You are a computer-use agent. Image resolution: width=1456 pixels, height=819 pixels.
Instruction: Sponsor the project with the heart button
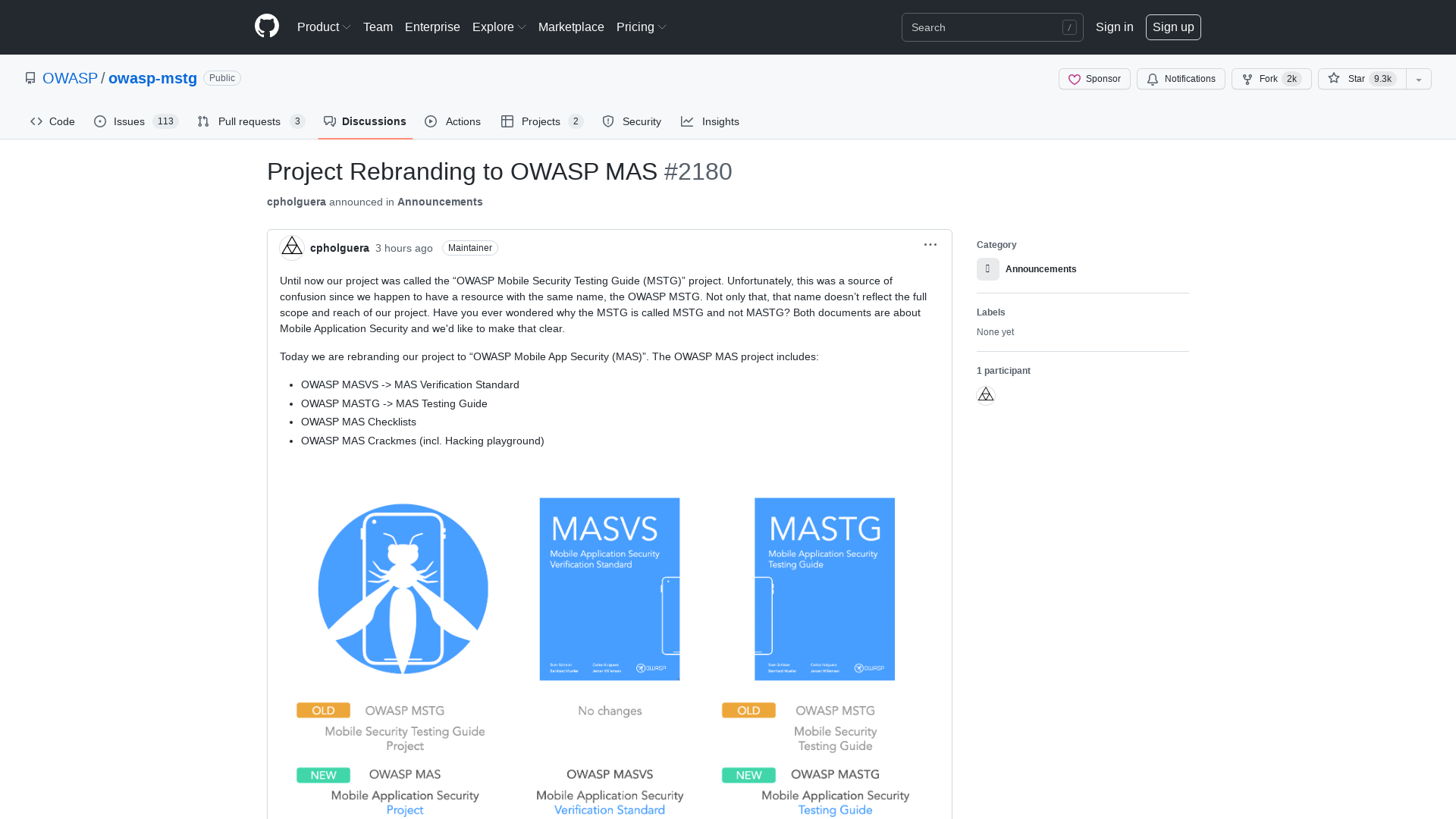[1094, 79]
